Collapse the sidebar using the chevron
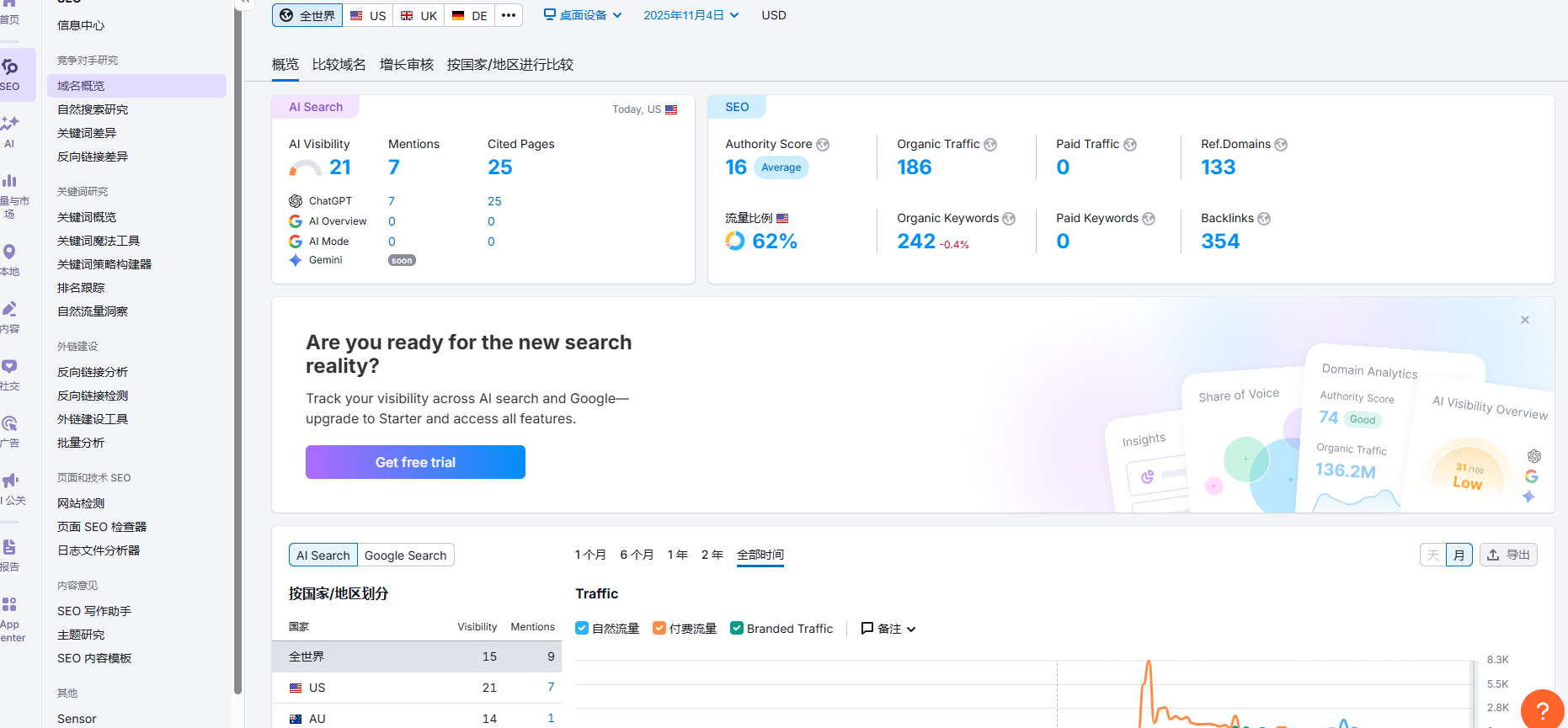The image size is (1568, 728). (x=244, y=3)
